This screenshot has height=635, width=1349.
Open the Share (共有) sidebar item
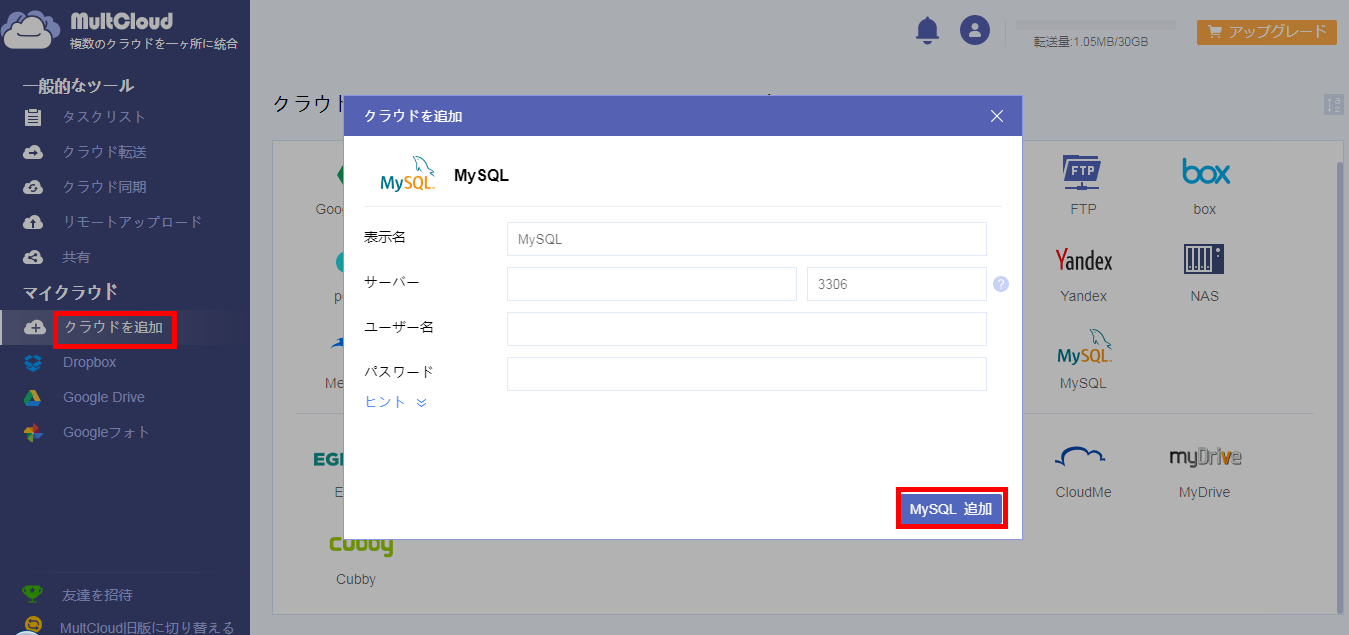[76, 257]
